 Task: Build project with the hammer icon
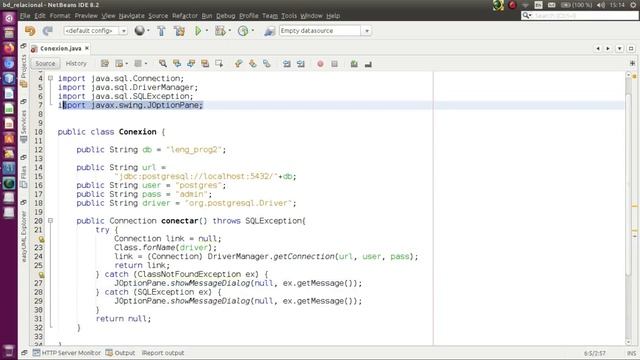(x=161, y=31)
